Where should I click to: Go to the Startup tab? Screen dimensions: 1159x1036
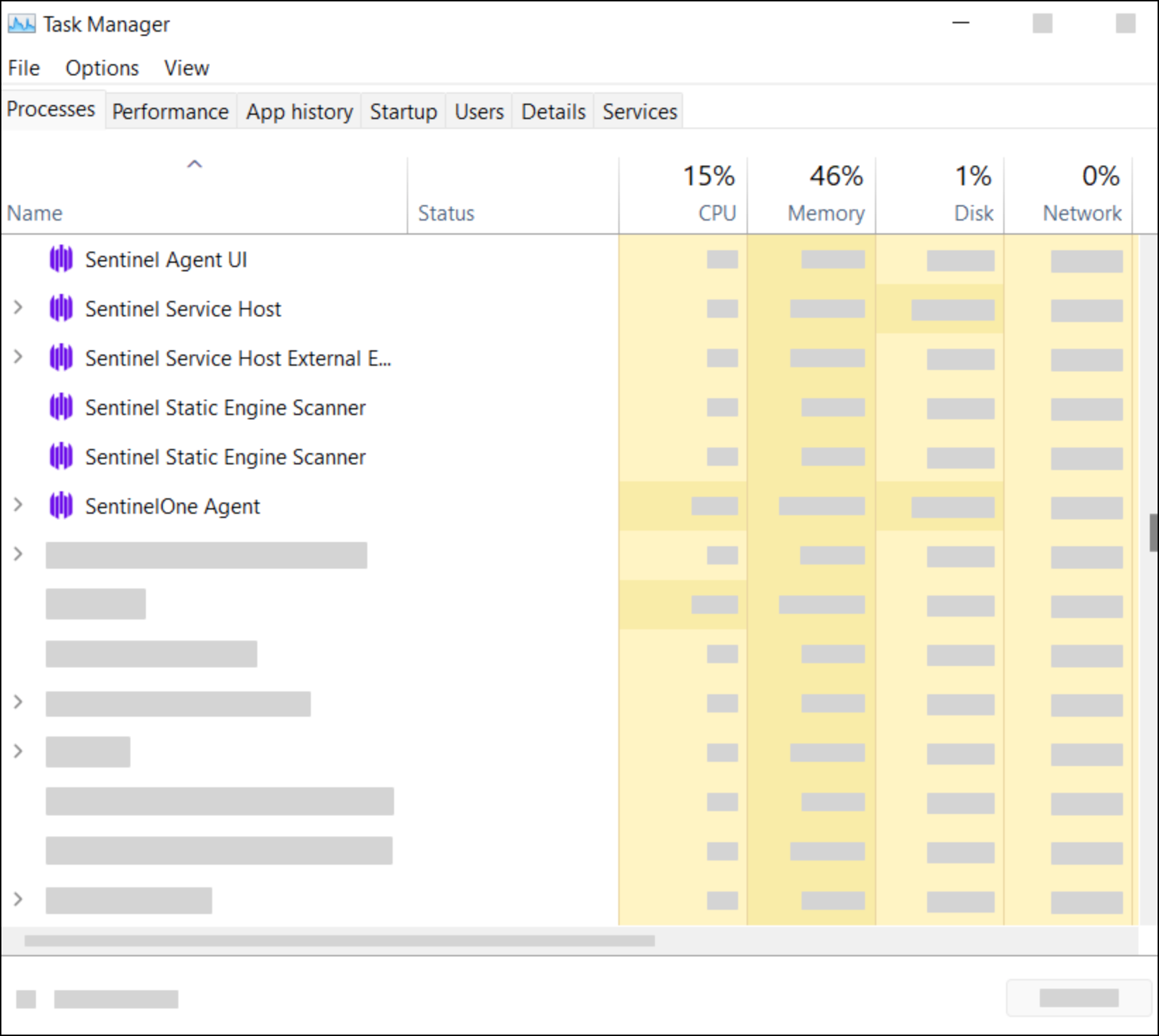[403, 112]
